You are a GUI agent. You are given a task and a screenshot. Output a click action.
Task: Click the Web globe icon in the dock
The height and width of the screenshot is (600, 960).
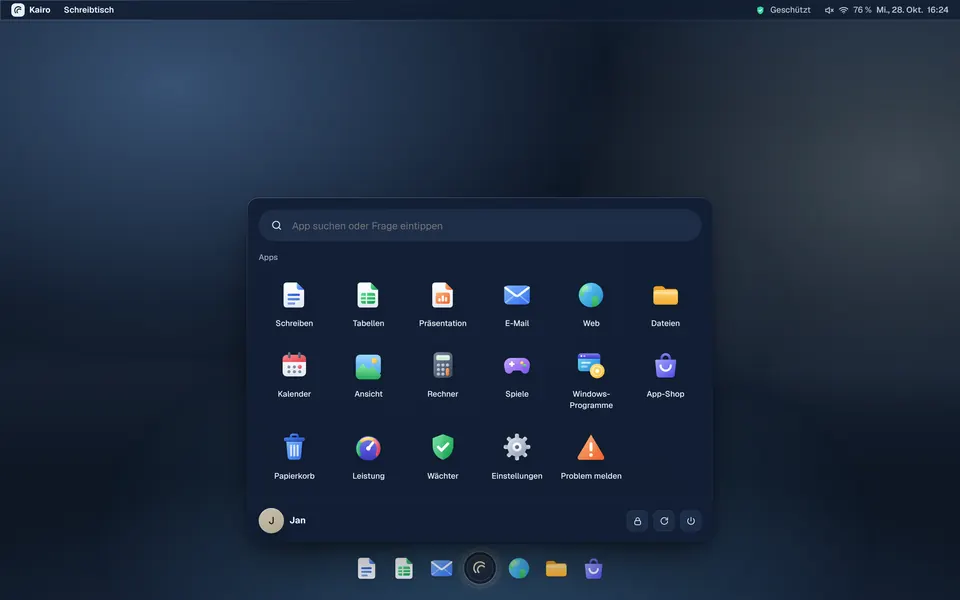tap(519, 568)
